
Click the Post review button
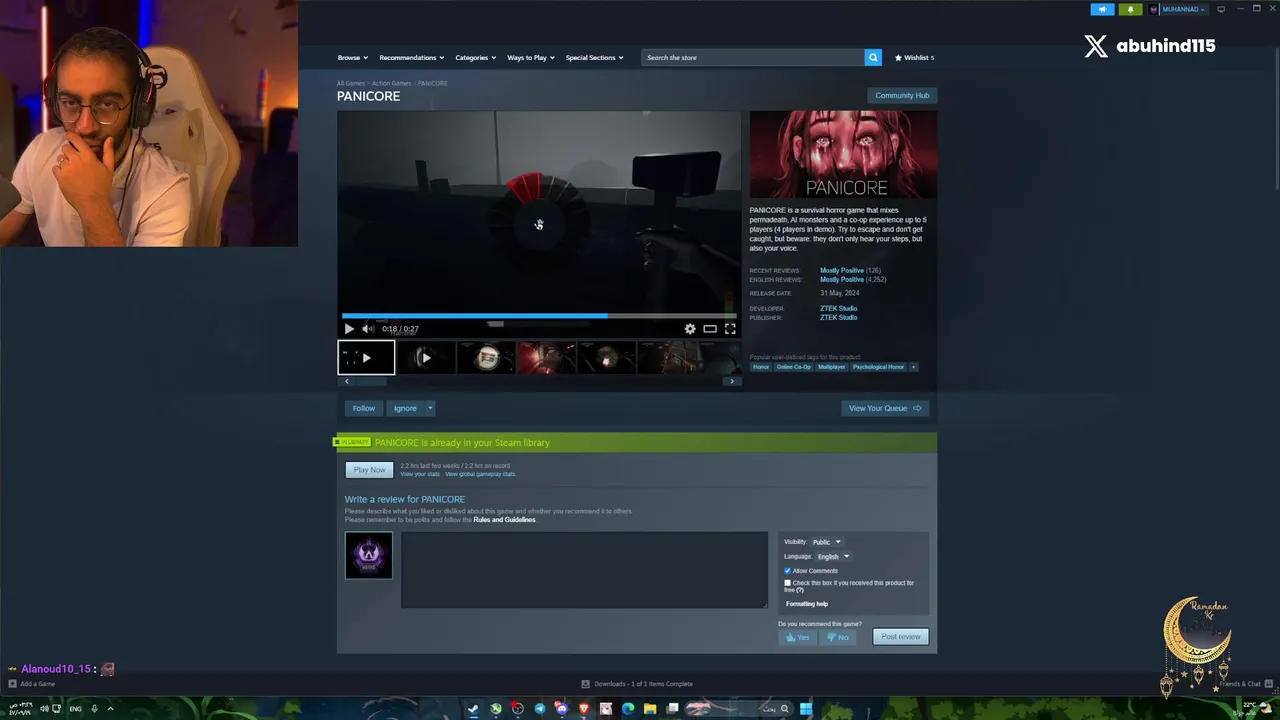point(901,637)
